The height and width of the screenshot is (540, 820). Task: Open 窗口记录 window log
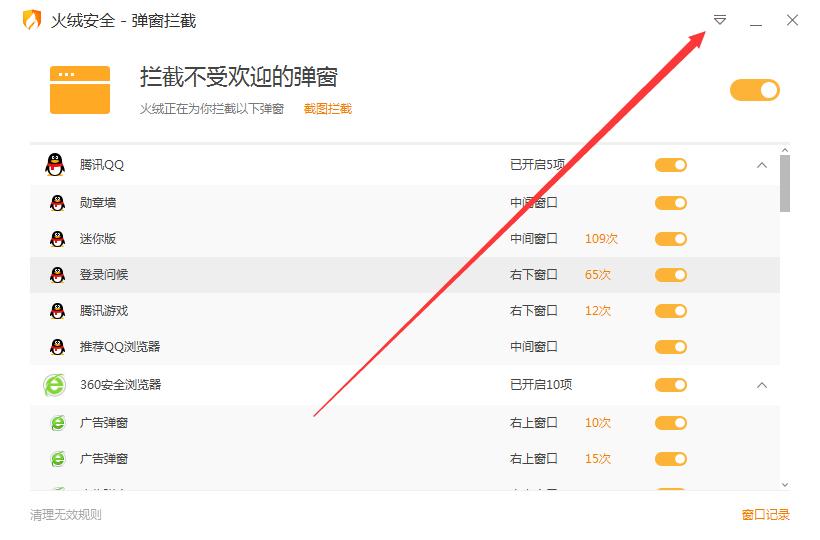765,515
